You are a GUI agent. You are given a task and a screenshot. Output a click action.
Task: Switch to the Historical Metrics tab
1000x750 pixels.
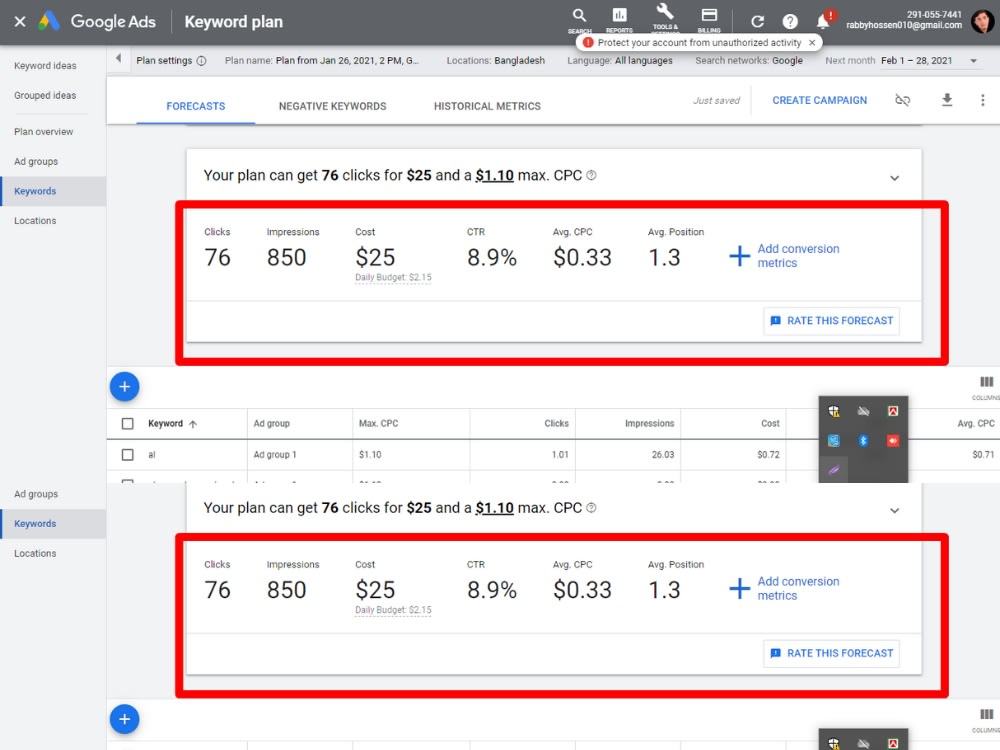click(487, 106)
